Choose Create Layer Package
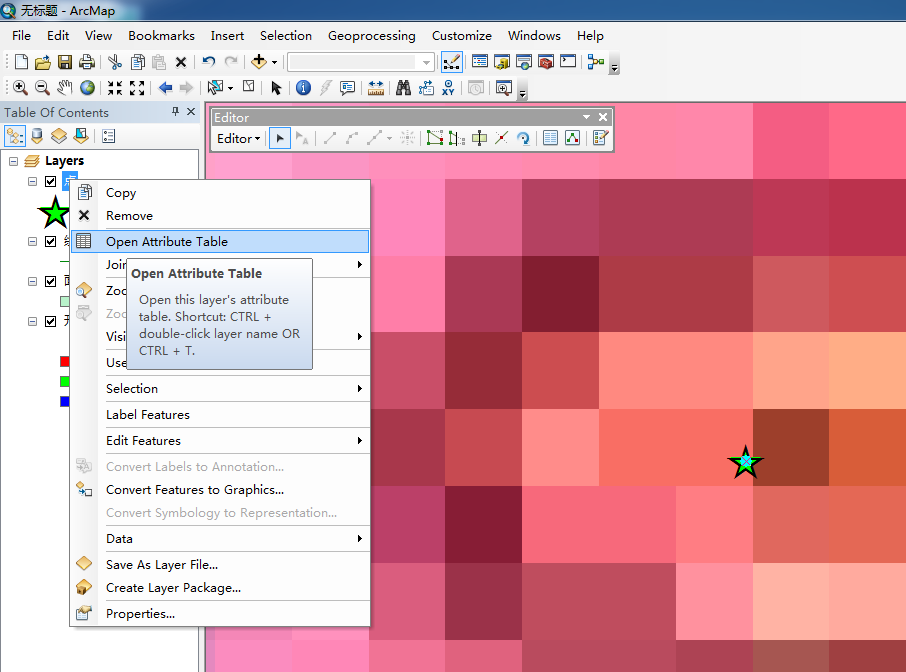Viewport: 906px width, 672px height. click(220, 588)
